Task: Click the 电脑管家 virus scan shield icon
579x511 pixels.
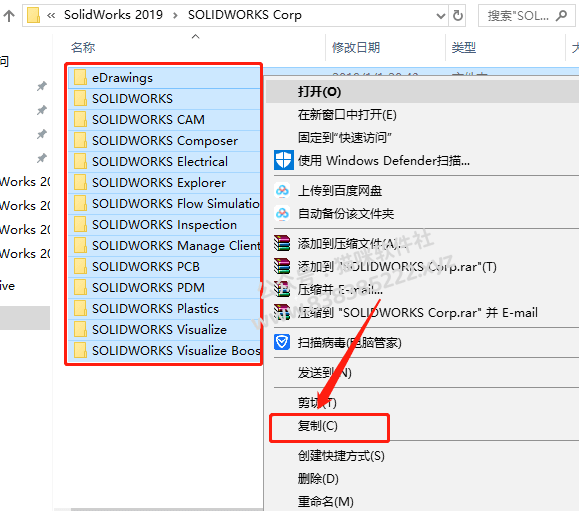Action: pos(282,342)
